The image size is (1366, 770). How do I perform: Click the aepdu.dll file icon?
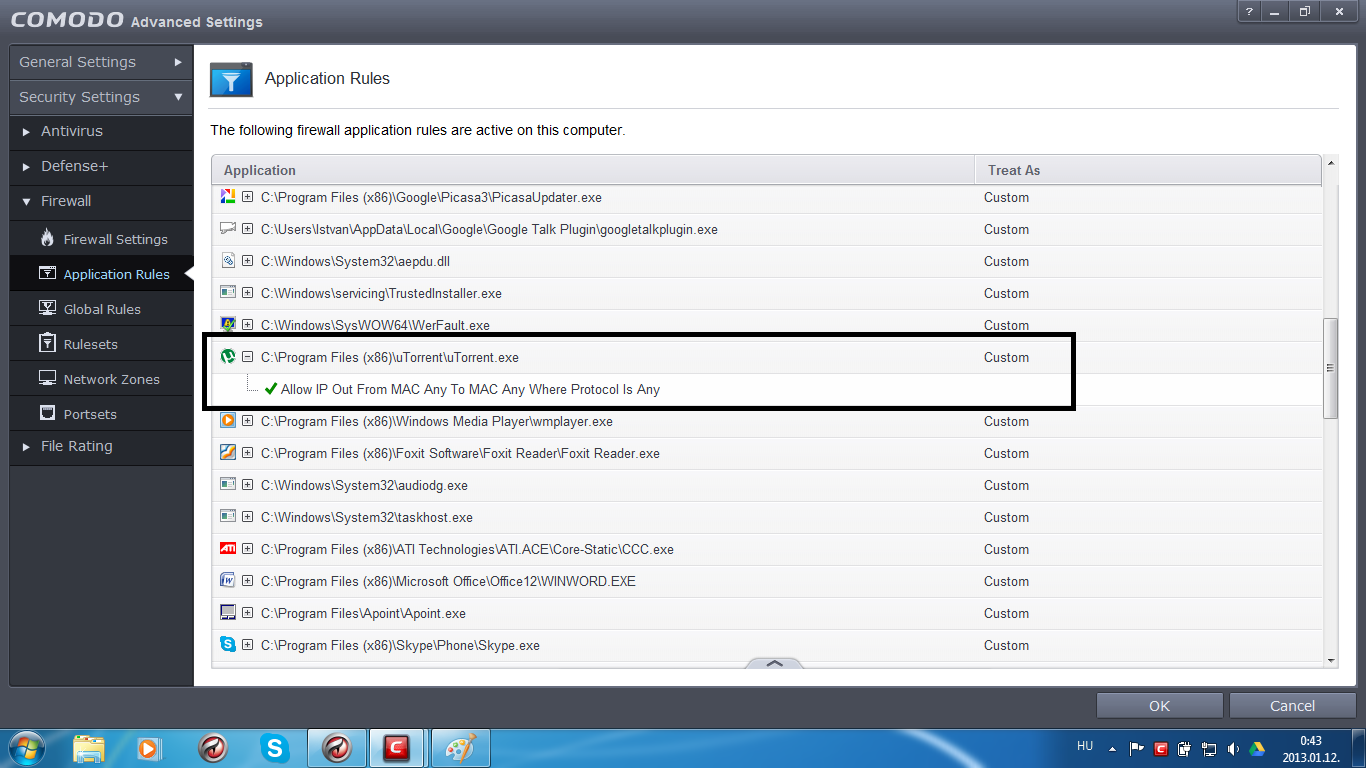pos(228,261)
